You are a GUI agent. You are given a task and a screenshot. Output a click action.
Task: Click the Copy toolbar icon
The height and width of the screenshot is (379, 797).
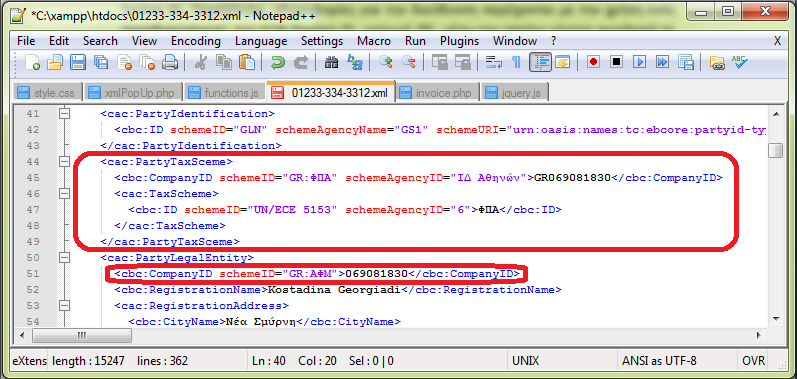(x=224, y=62)
